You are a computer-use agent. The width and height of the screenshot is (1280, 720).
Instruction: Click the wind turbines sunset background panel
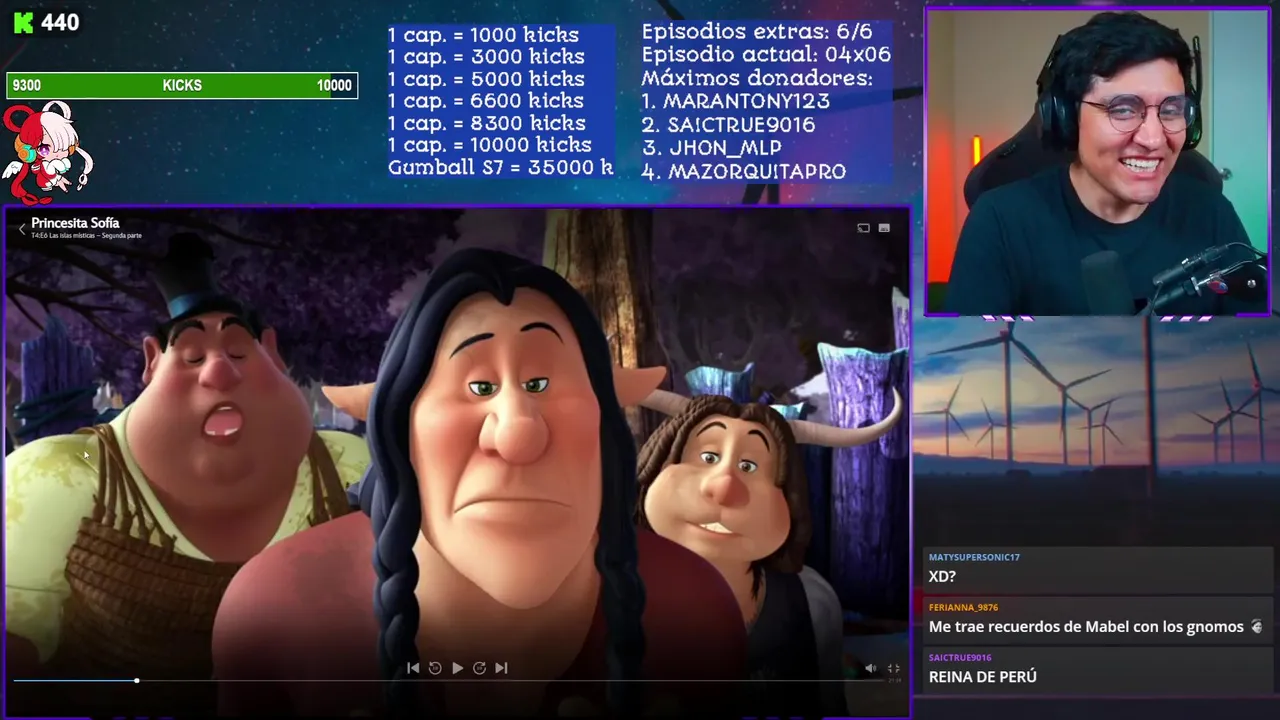click(x=1096, y=430)
